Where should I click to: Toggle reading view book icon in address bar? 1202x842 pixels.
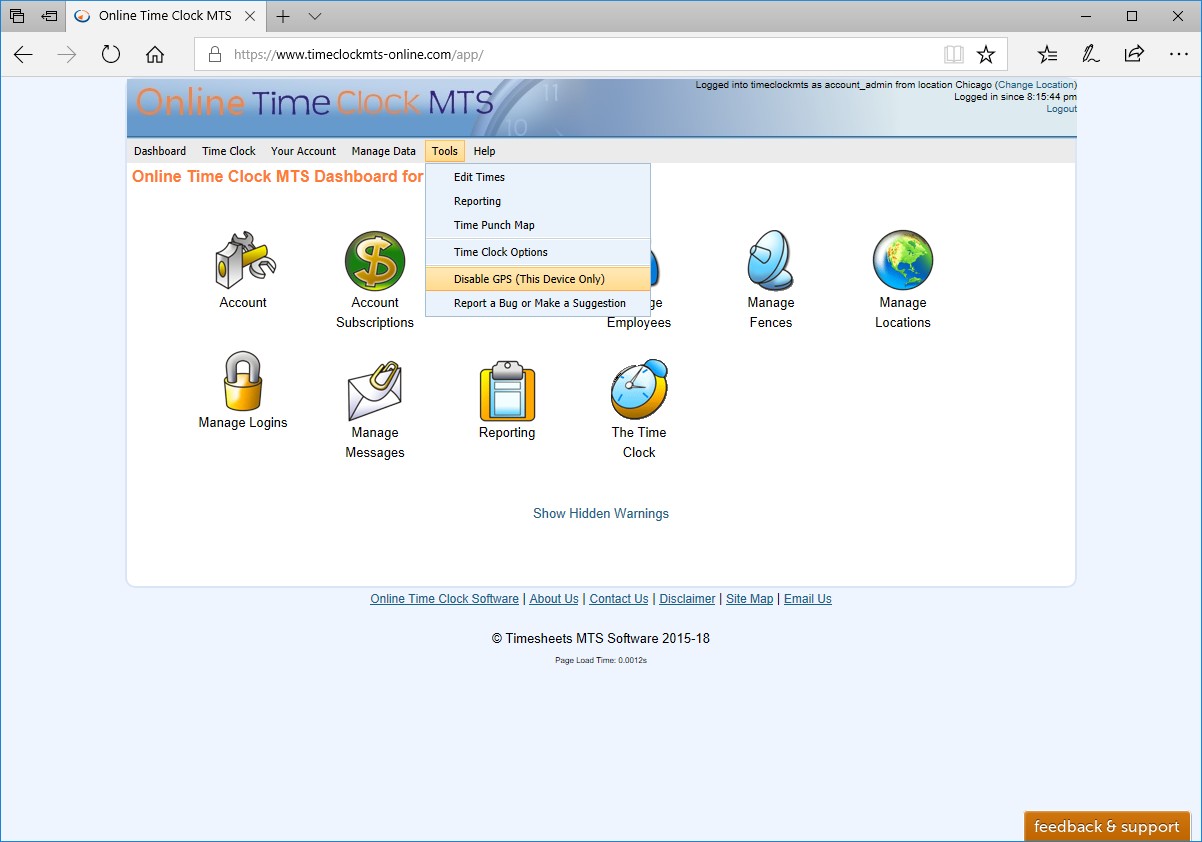(953, 54)
